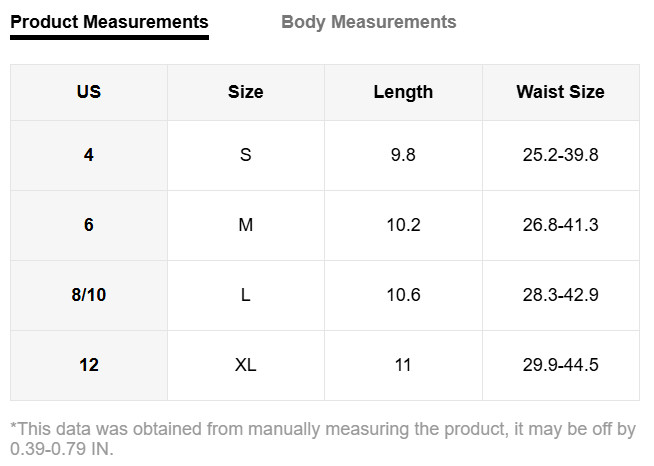Click the Waist Size column header
This screenshot has width=654, height=466.
pyautogui.click(x=560, y=92)
